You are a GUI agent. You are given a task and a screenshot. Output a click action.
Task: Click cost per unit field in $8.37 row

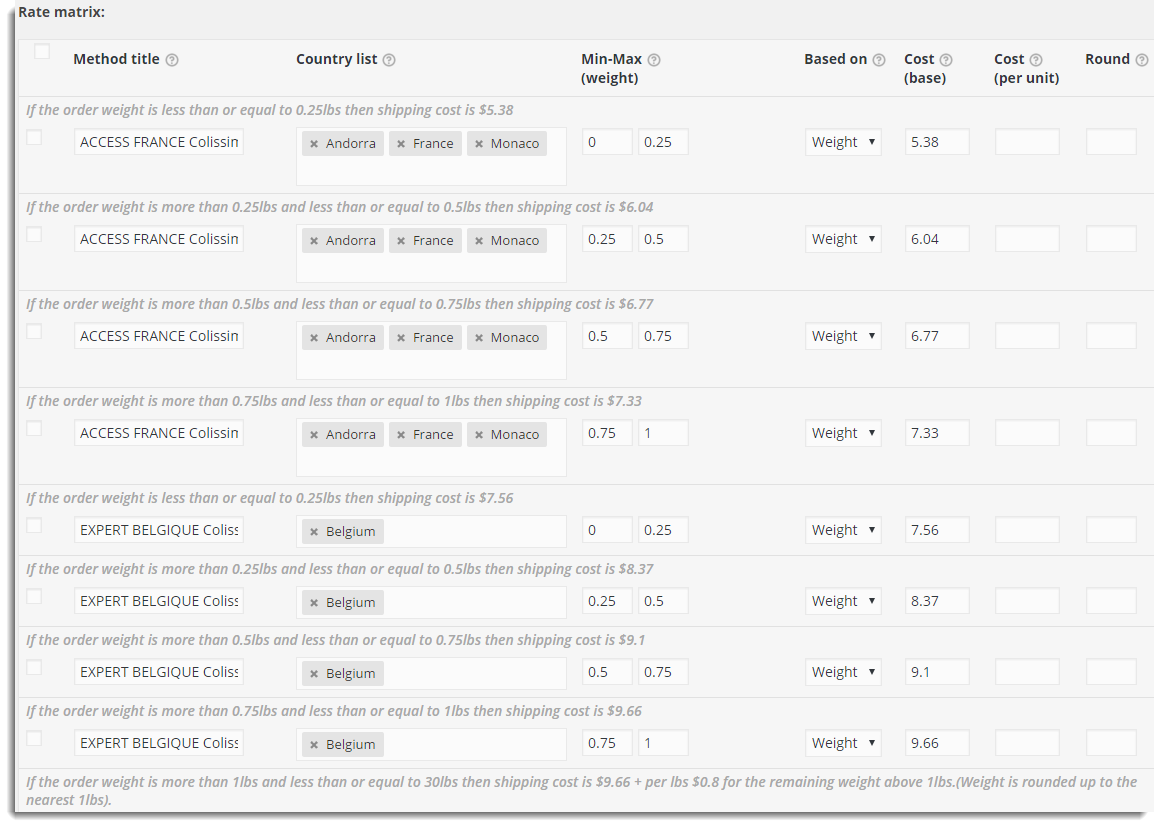[x=1027, y=601]
